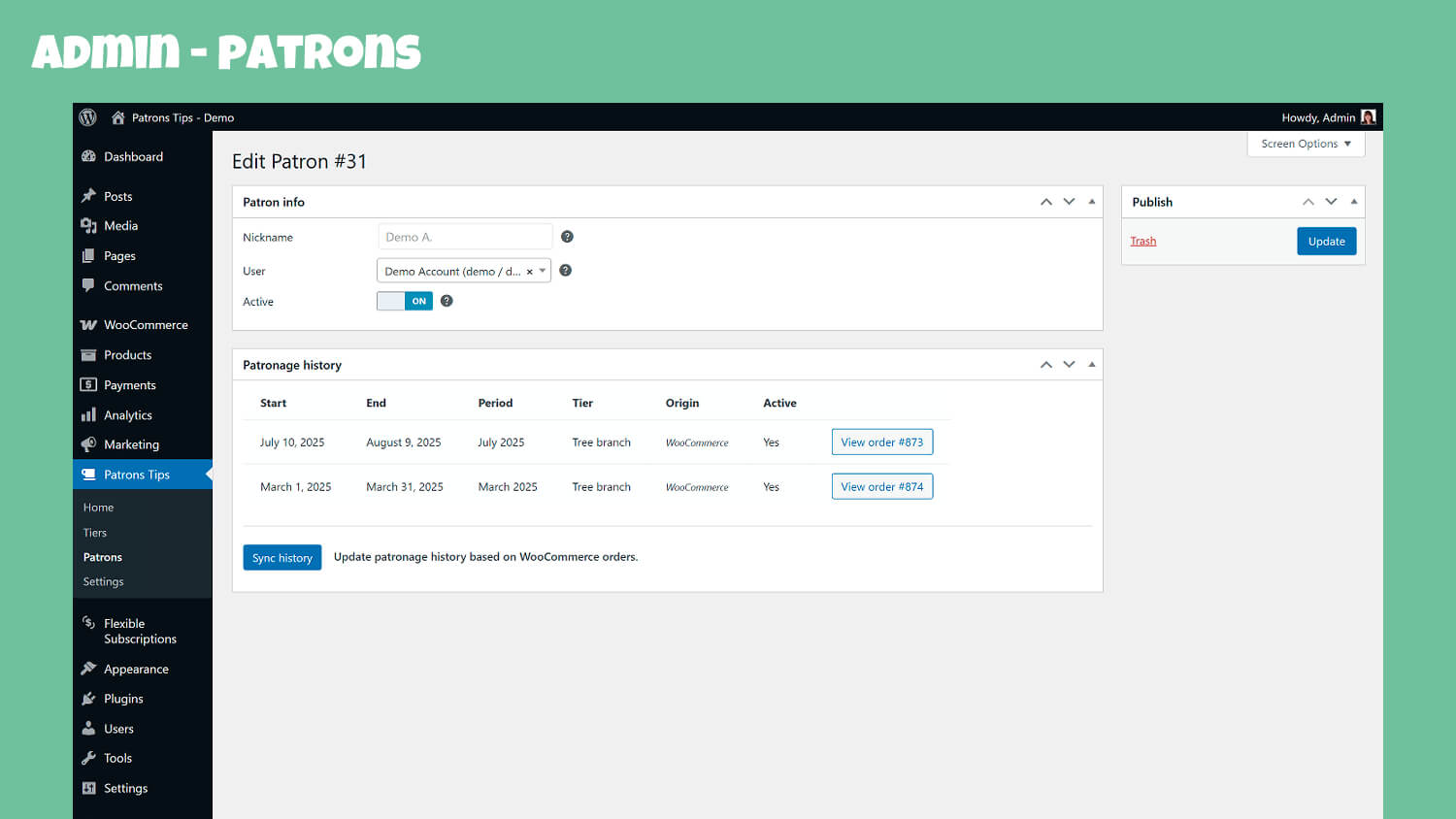Click the WooCommerce logo icon
Image resolution: width=1456 pixels, height=819 pixels.
coord(88,325)
